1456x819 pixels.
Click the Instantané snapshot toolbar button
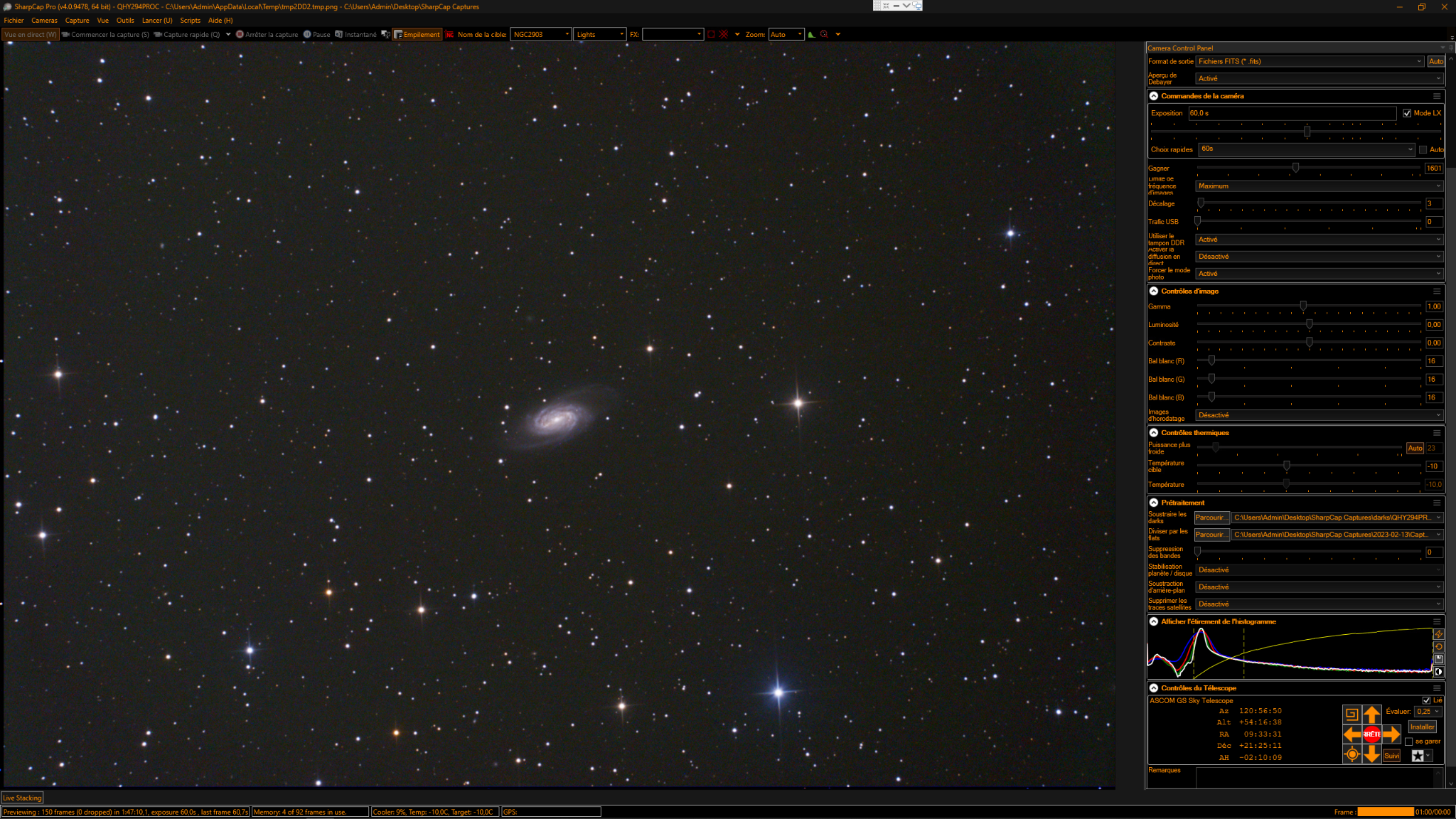355,34
